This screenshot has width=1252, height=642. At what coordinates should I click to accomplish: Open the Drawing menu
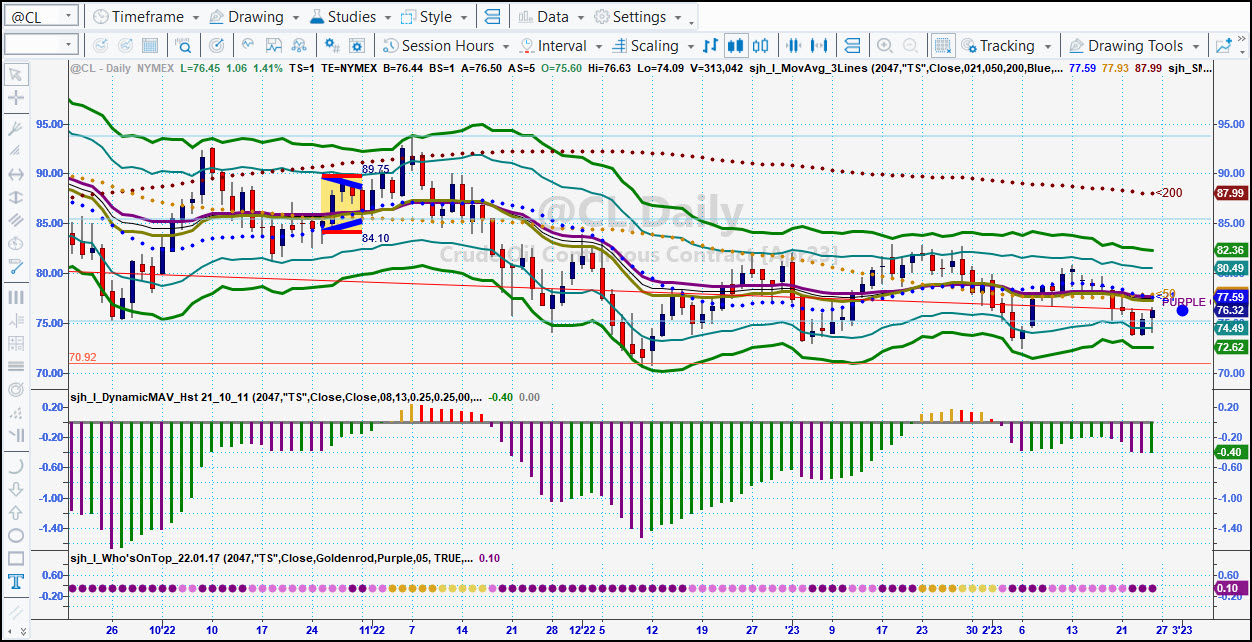tap(255, 17)
